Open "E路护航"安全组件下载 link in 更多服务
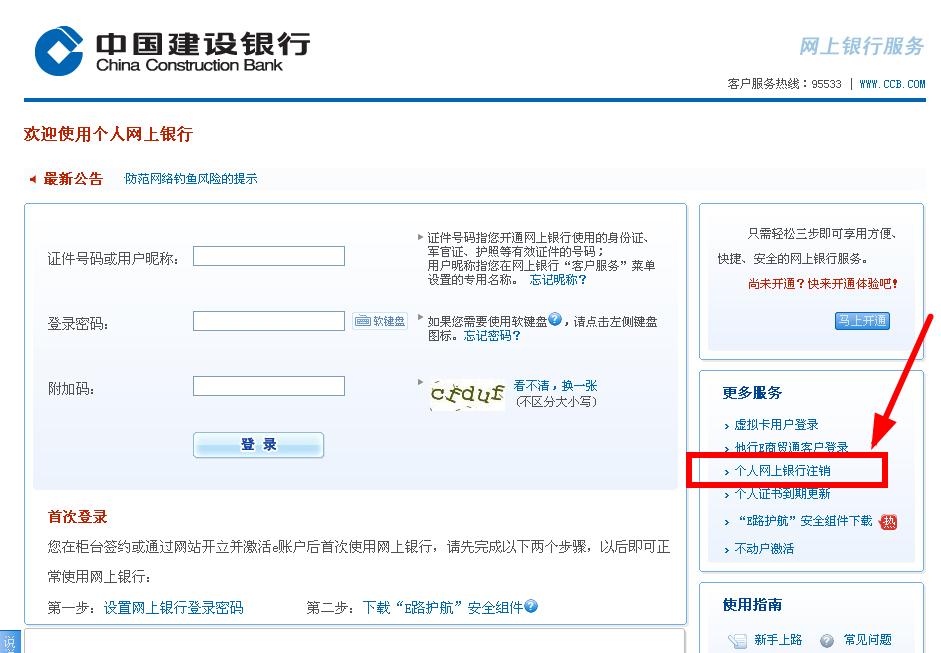Screen dimensions: 941x653 pyautogui.click(x=805, y=521)
